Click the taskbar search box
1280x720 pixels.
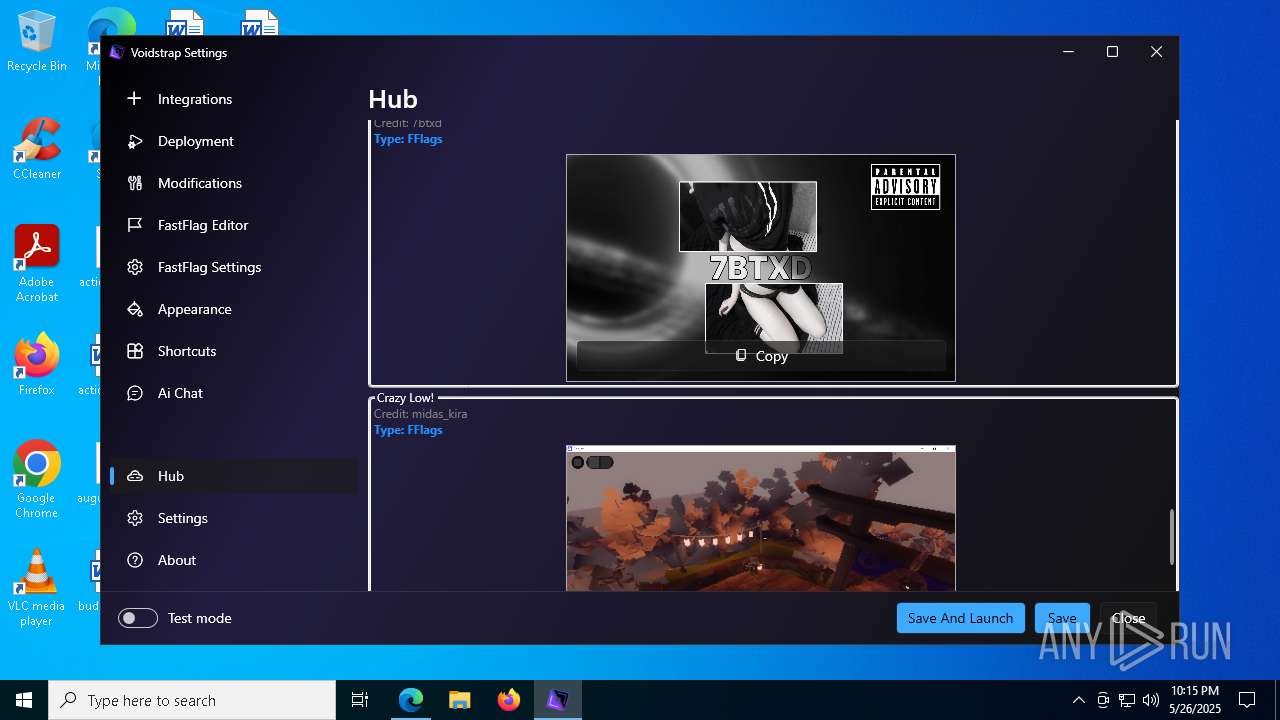coord(192,700)
